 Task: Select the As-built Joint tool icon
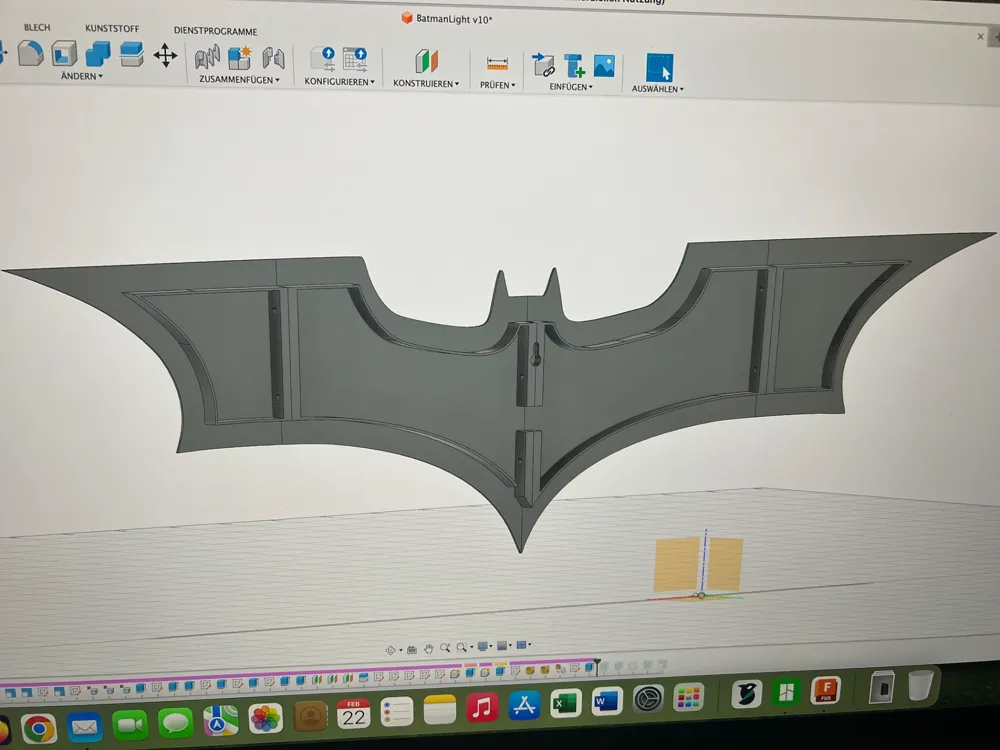273,58
